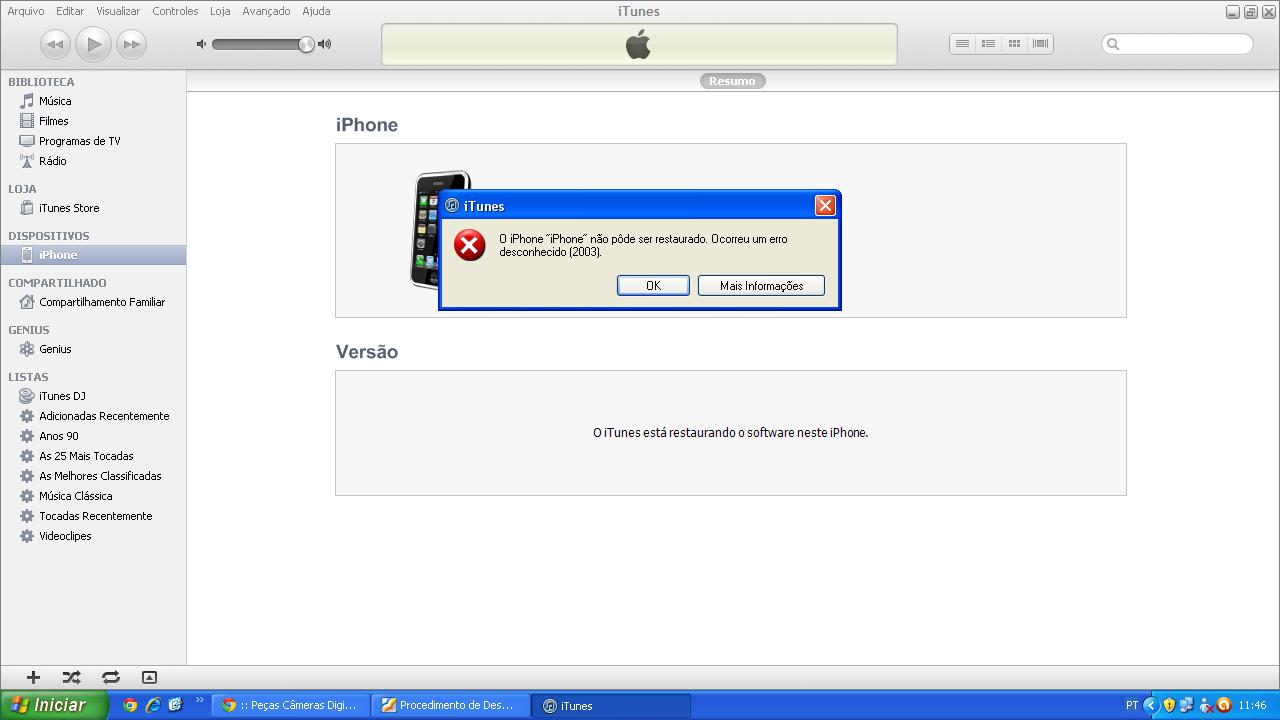Screen dimensions: 1280x720
Task: Launch Internet Explorer from quick launch
Action: click(153, 705)
